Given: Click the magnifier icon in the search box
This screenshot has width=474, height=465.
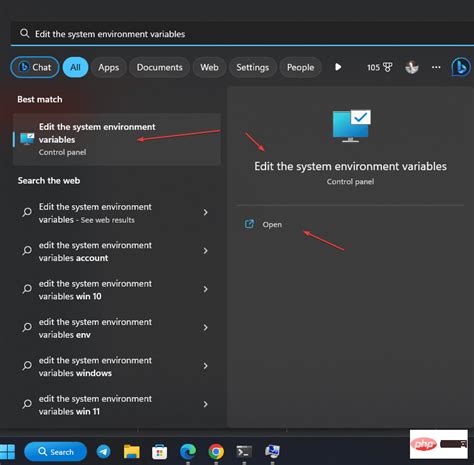Looking at the screenshot, I should point(24,33).
